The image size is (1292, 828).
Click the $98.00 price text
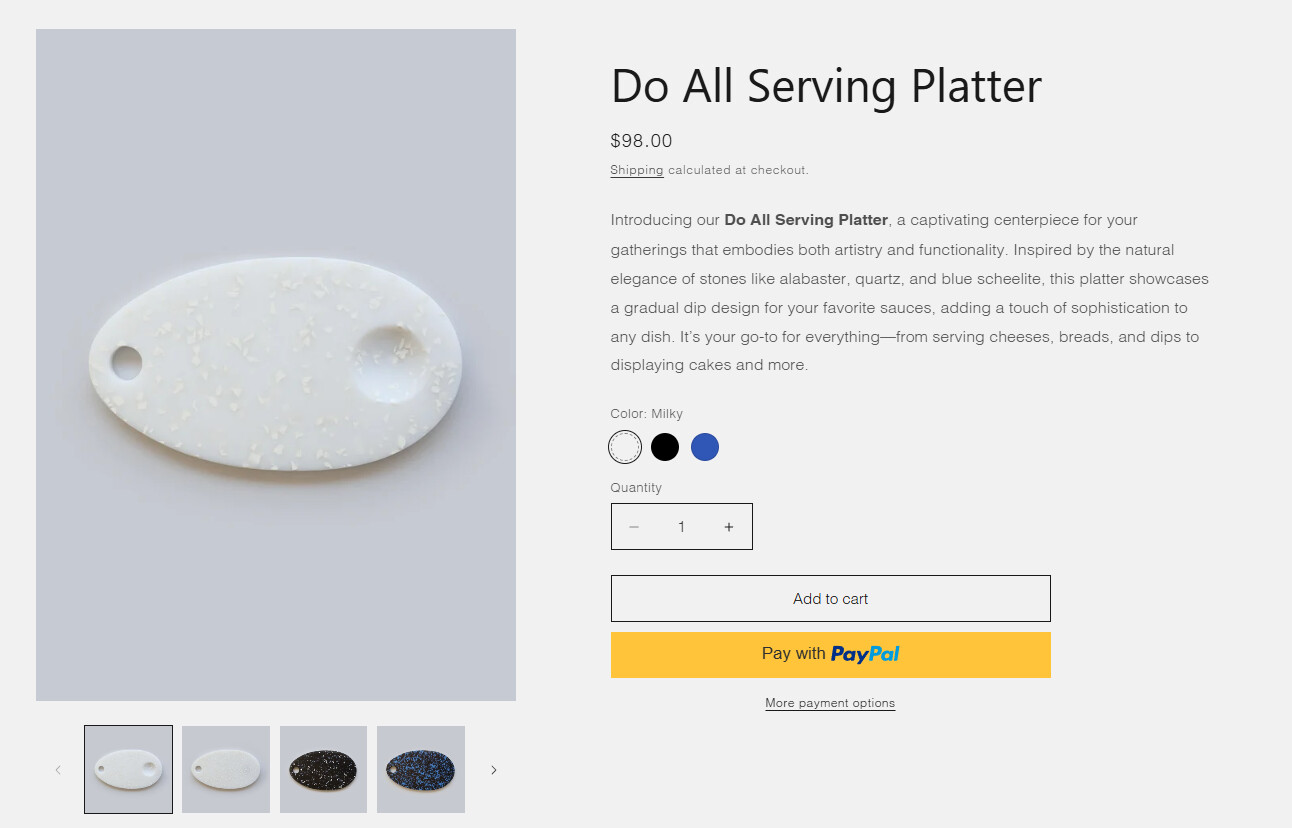click(641, 141)
